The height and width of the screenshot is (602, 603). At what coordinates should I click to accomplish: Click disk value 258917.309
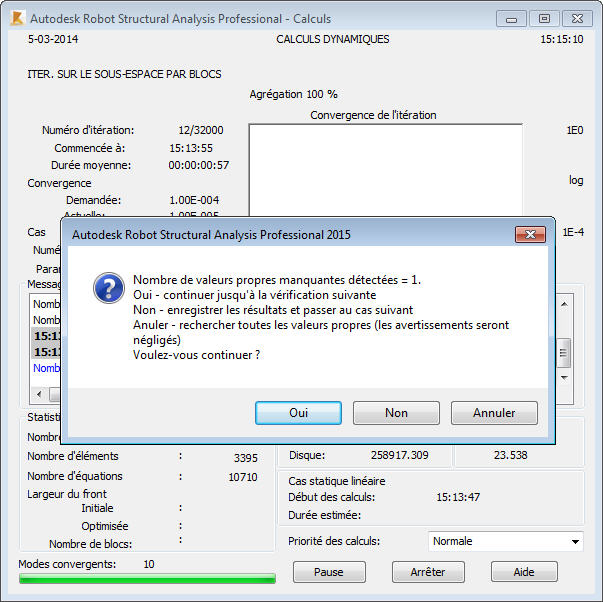click(400, 455)
